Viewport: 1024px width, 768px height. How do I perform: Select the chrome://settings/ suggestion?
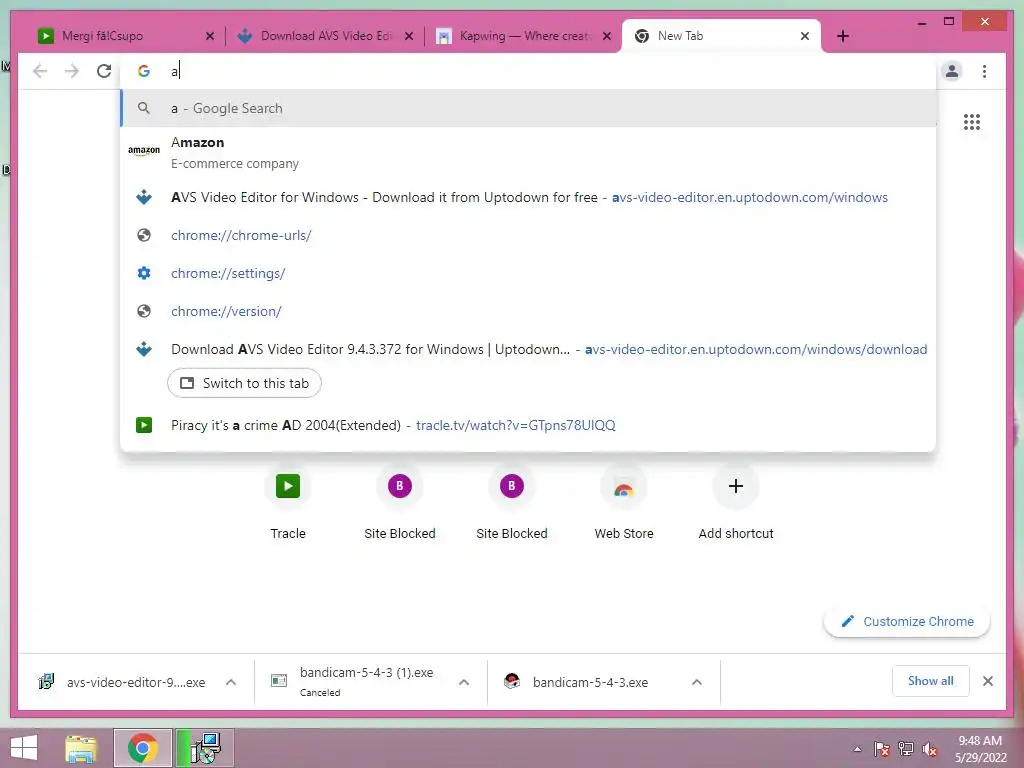(x=528, y=273)
